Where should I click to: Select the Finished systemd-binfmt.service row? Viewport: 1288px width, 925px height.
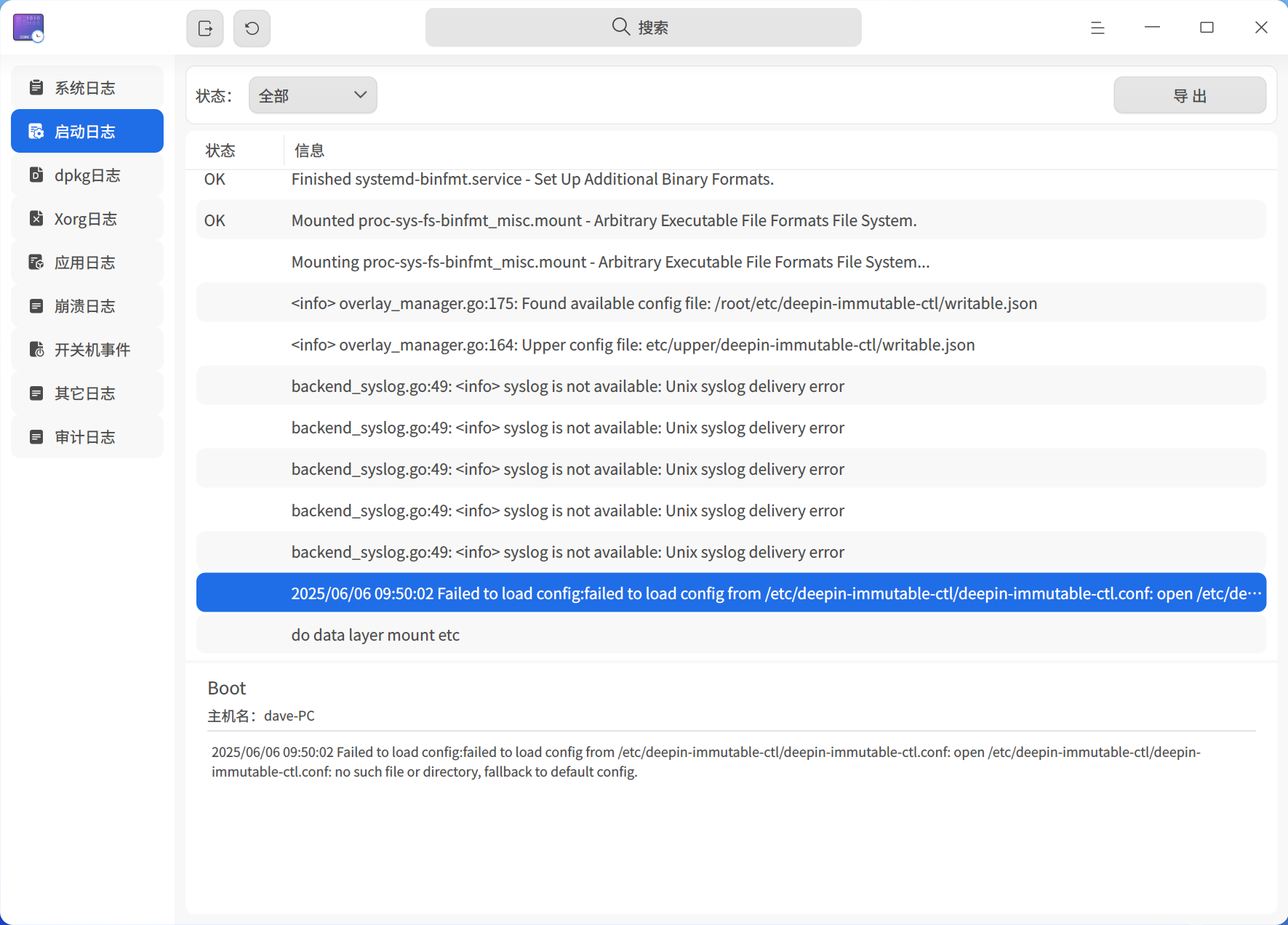731,179
